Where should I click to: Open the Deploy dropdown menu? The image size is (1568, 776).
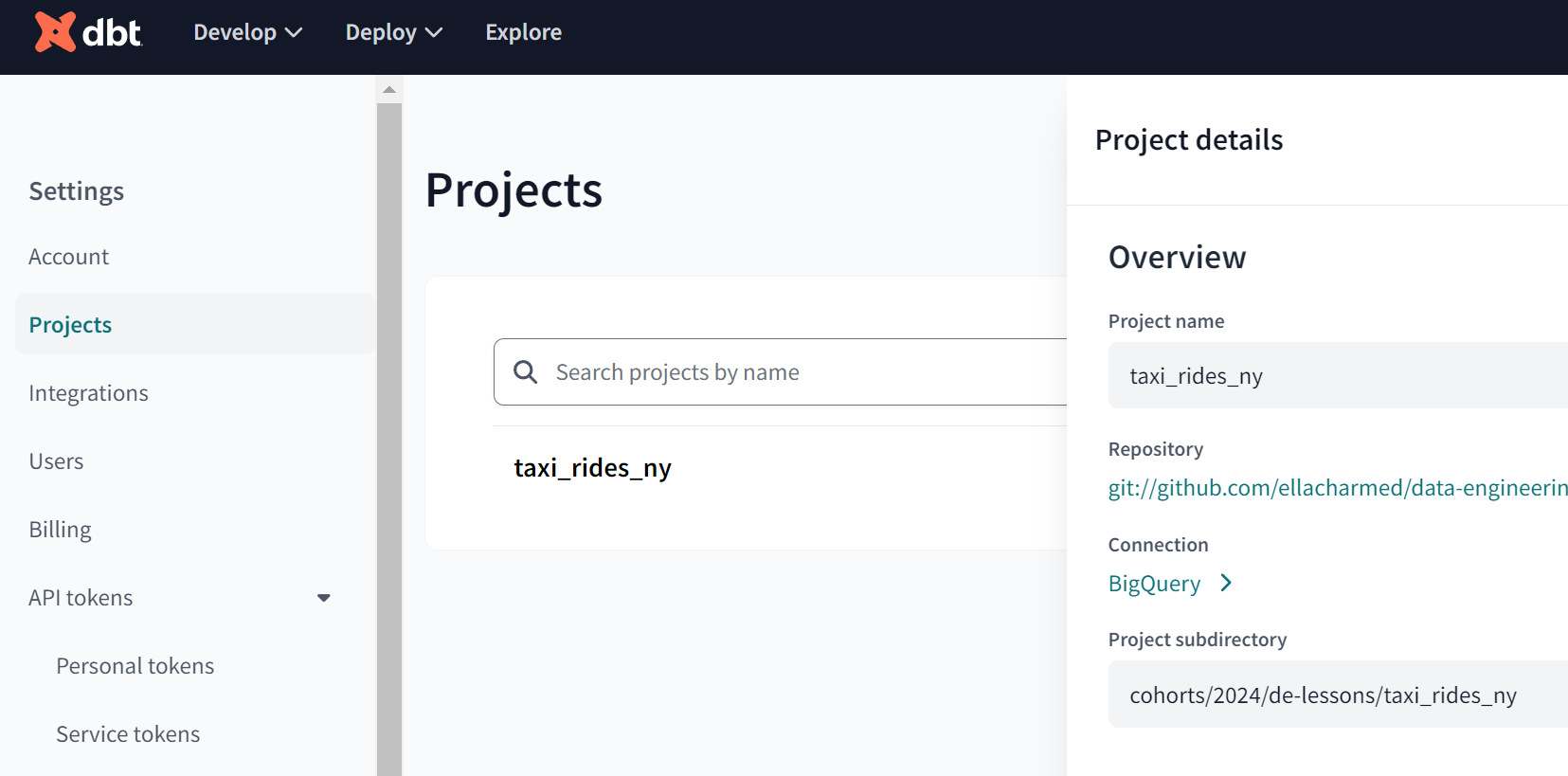tap(393, 32)
